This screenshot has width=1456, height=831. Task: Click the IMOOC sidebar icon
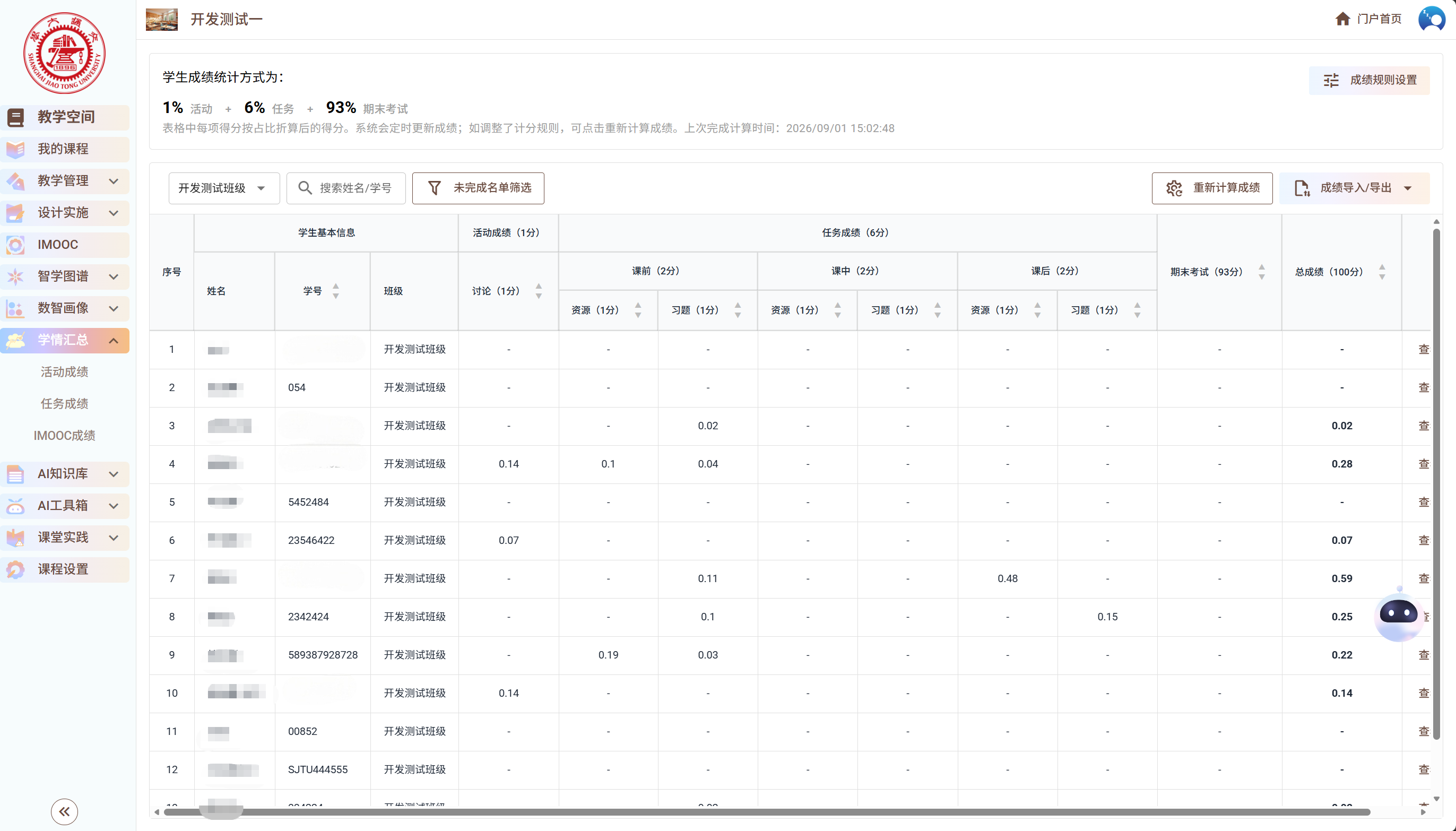tap(15, 245)
